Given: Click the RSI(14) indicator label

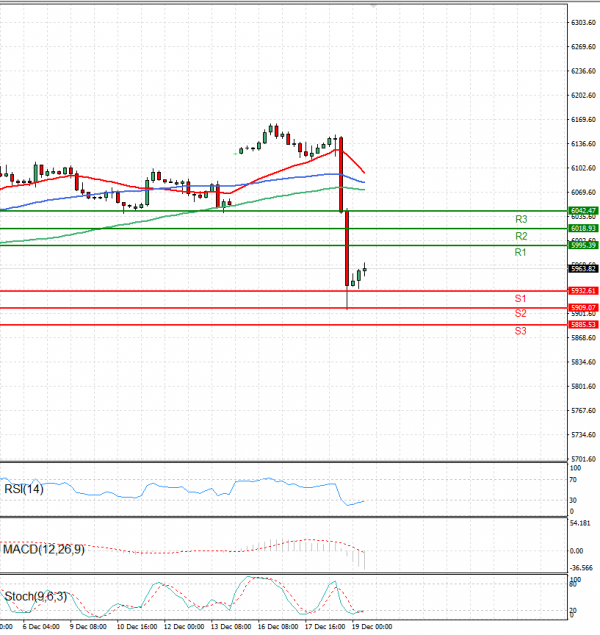Looking at the screenshot, I should click(x=24, y=489).
